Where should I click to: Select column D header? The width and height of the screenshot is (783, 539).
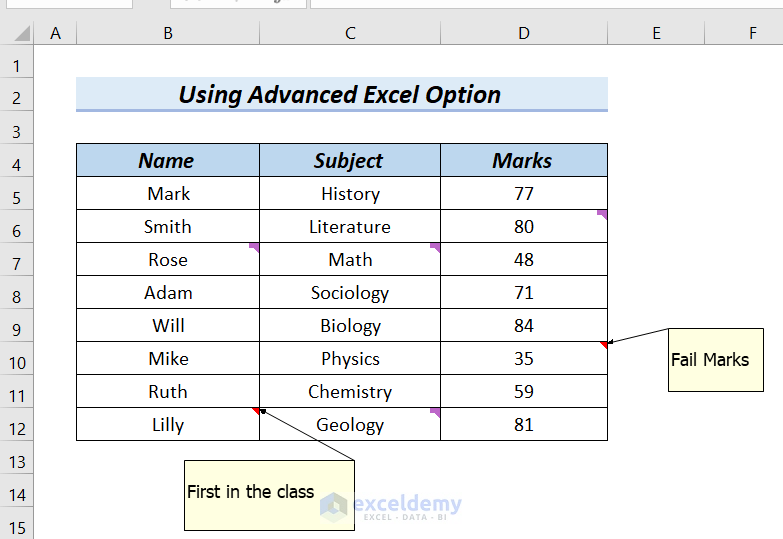coord(524,34)
